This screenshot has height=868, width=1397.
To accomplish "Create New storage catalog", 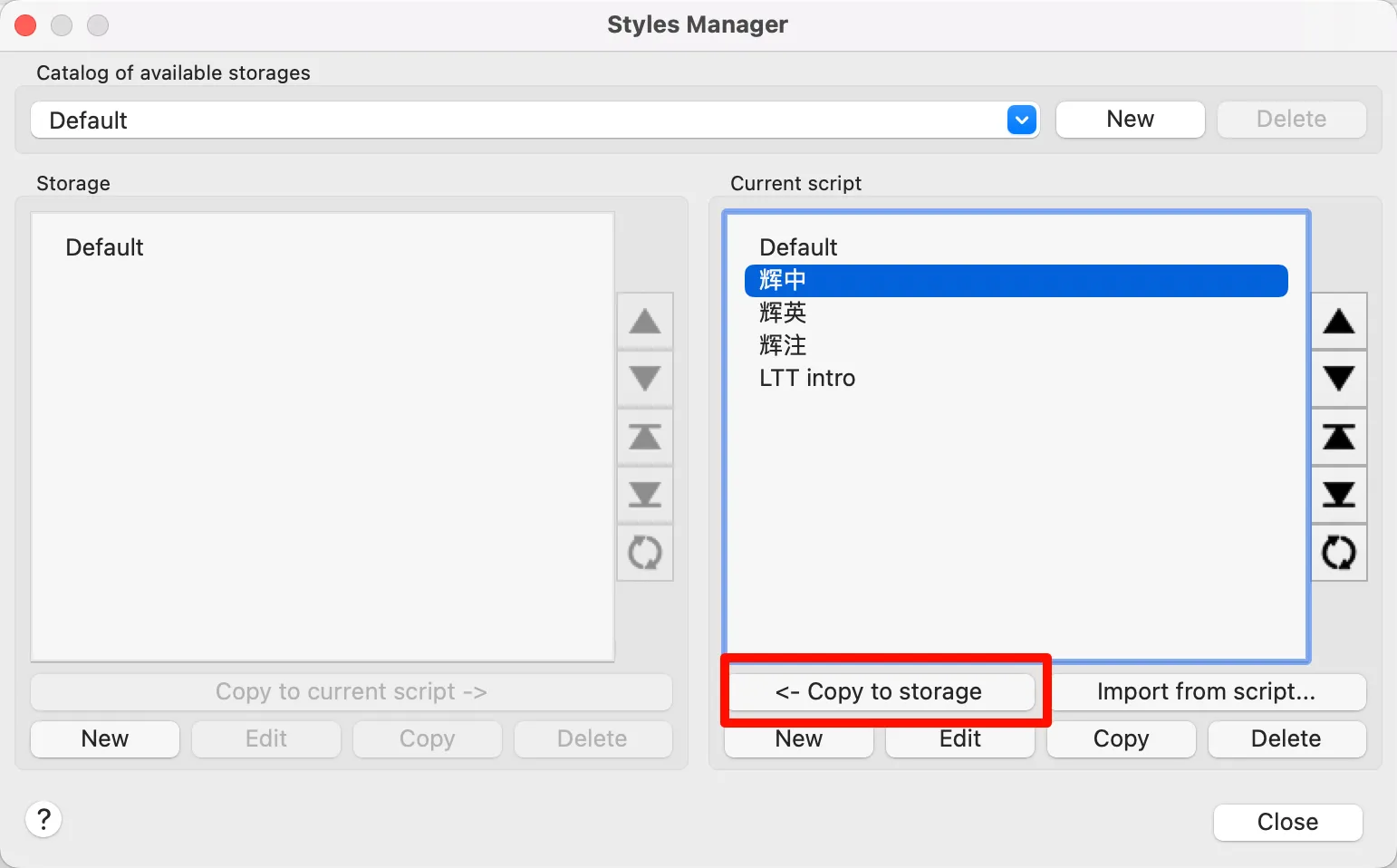I will tap(1130, 120).
